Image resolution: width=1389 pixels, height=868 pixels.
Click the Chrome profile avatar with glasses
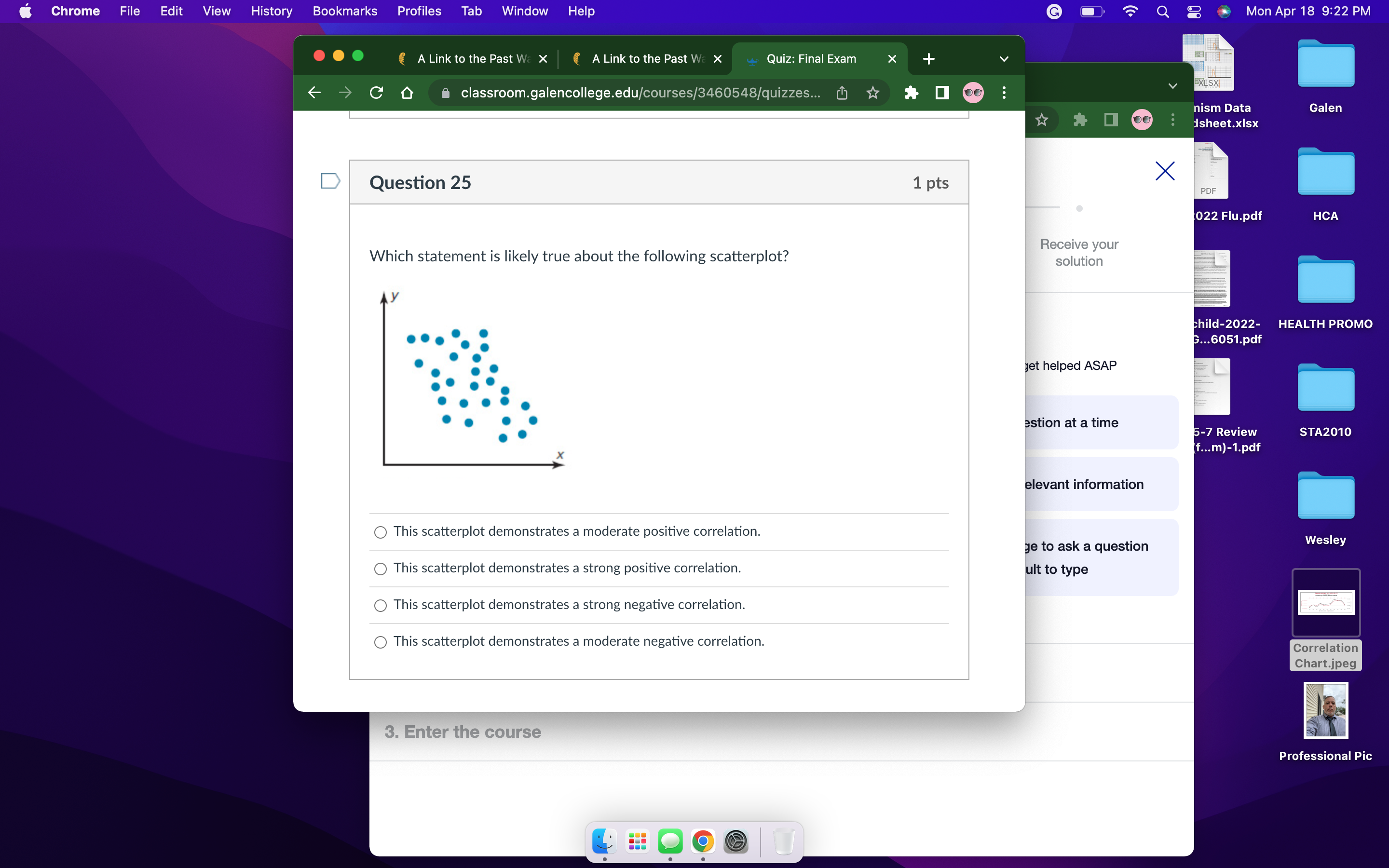[973, 93]
